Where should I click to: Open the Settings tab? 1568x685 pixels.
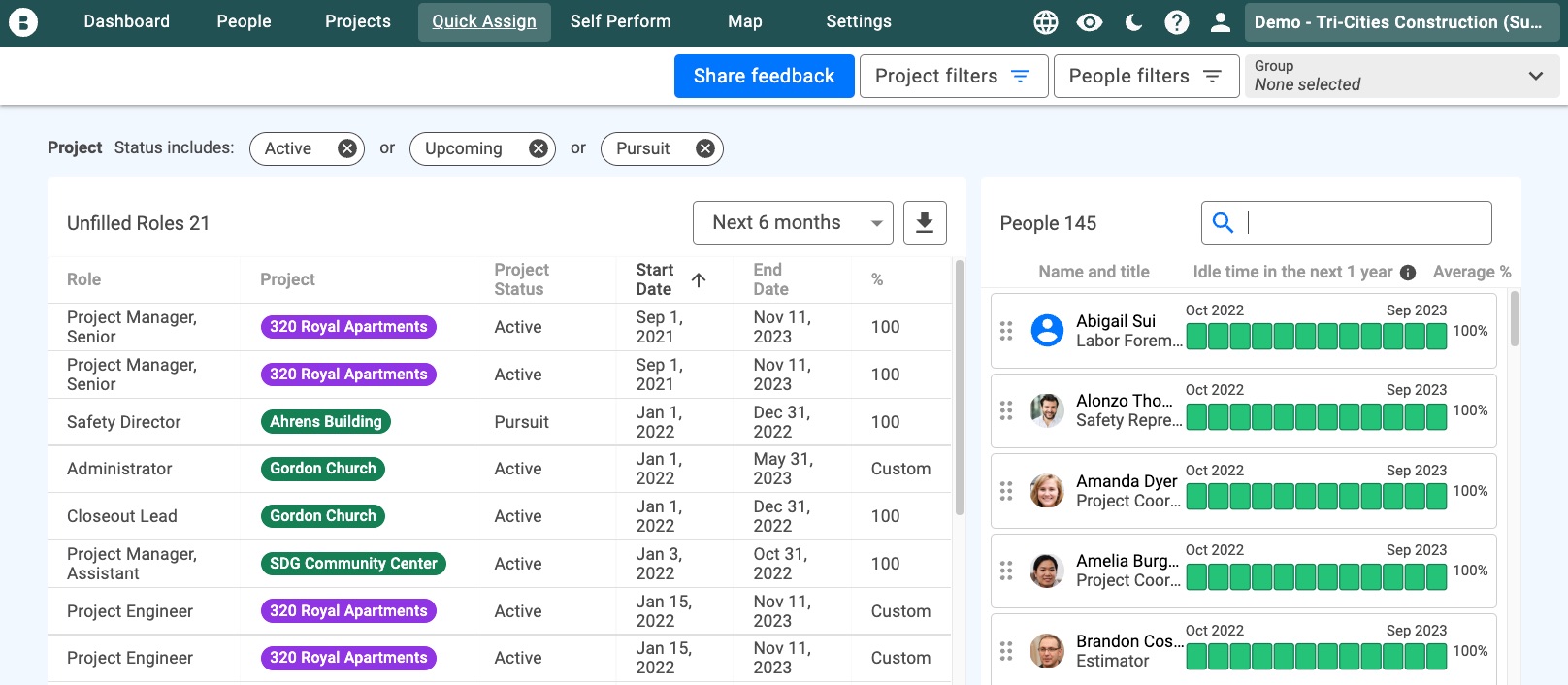click(858, 21)
